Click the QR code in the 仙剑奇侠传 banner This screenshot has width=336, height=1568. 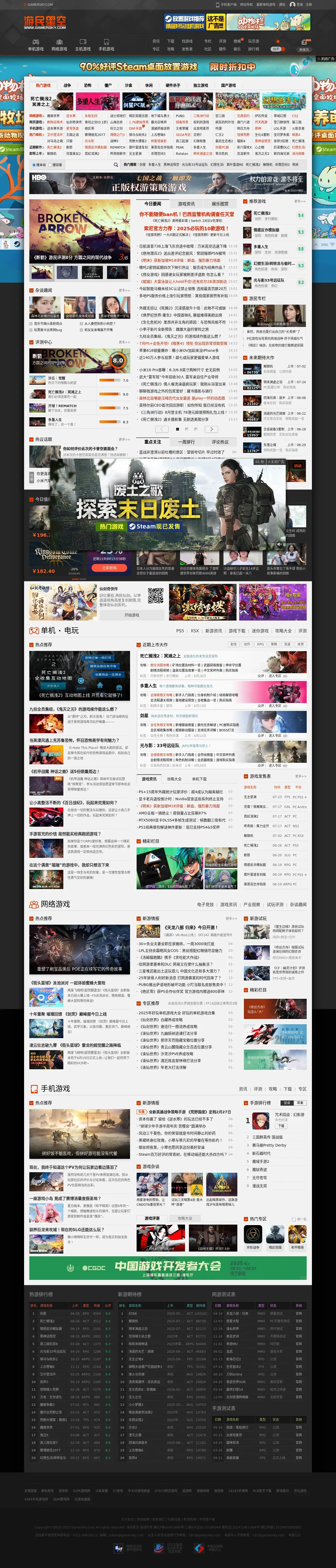click(155, 595)
